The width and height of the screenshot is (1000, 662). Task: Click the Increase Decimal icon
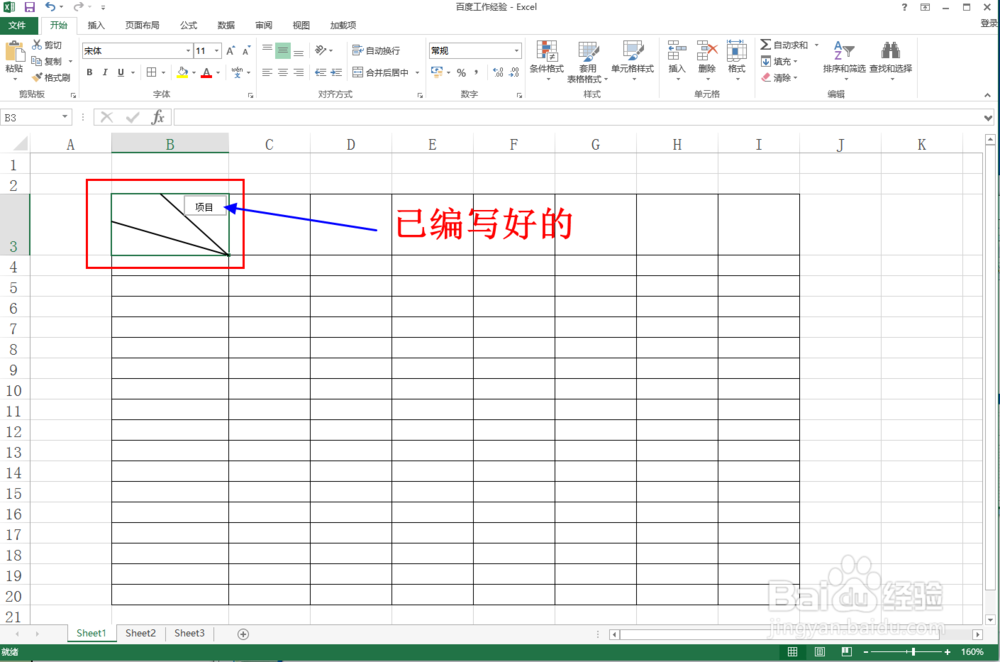tap(498, 73)
